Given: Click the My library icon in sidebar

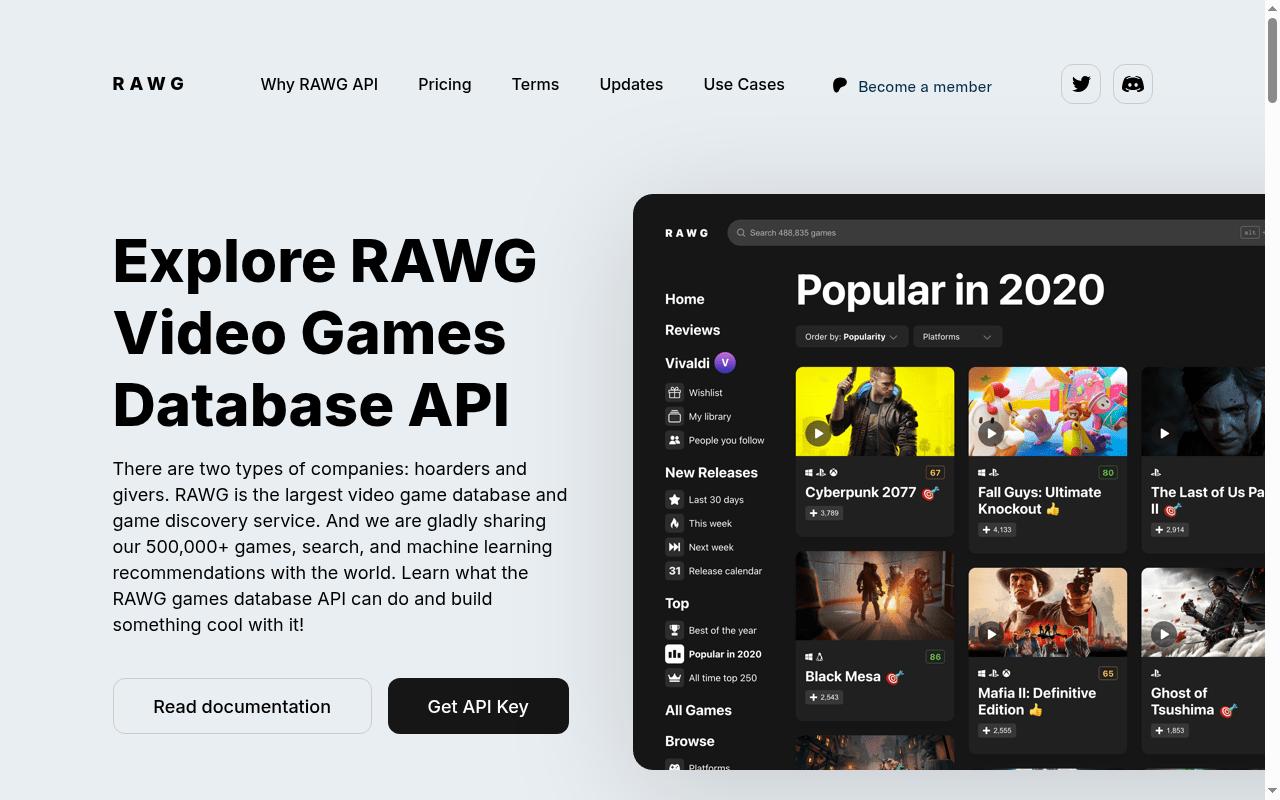Looking at the screenshot, I should (x=674, y=416).
